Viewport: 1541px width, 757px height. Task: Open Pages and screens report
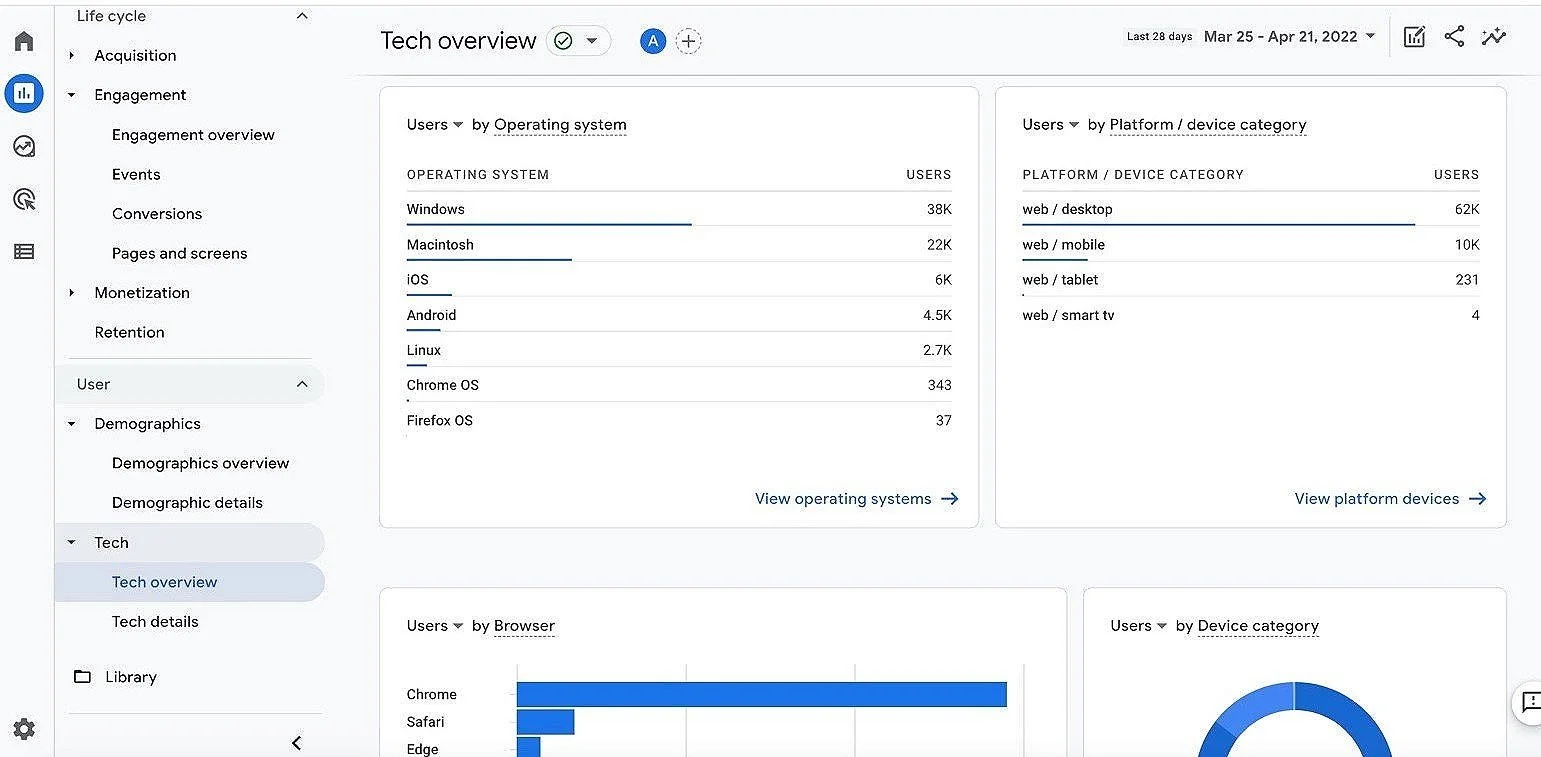(180, 253)
